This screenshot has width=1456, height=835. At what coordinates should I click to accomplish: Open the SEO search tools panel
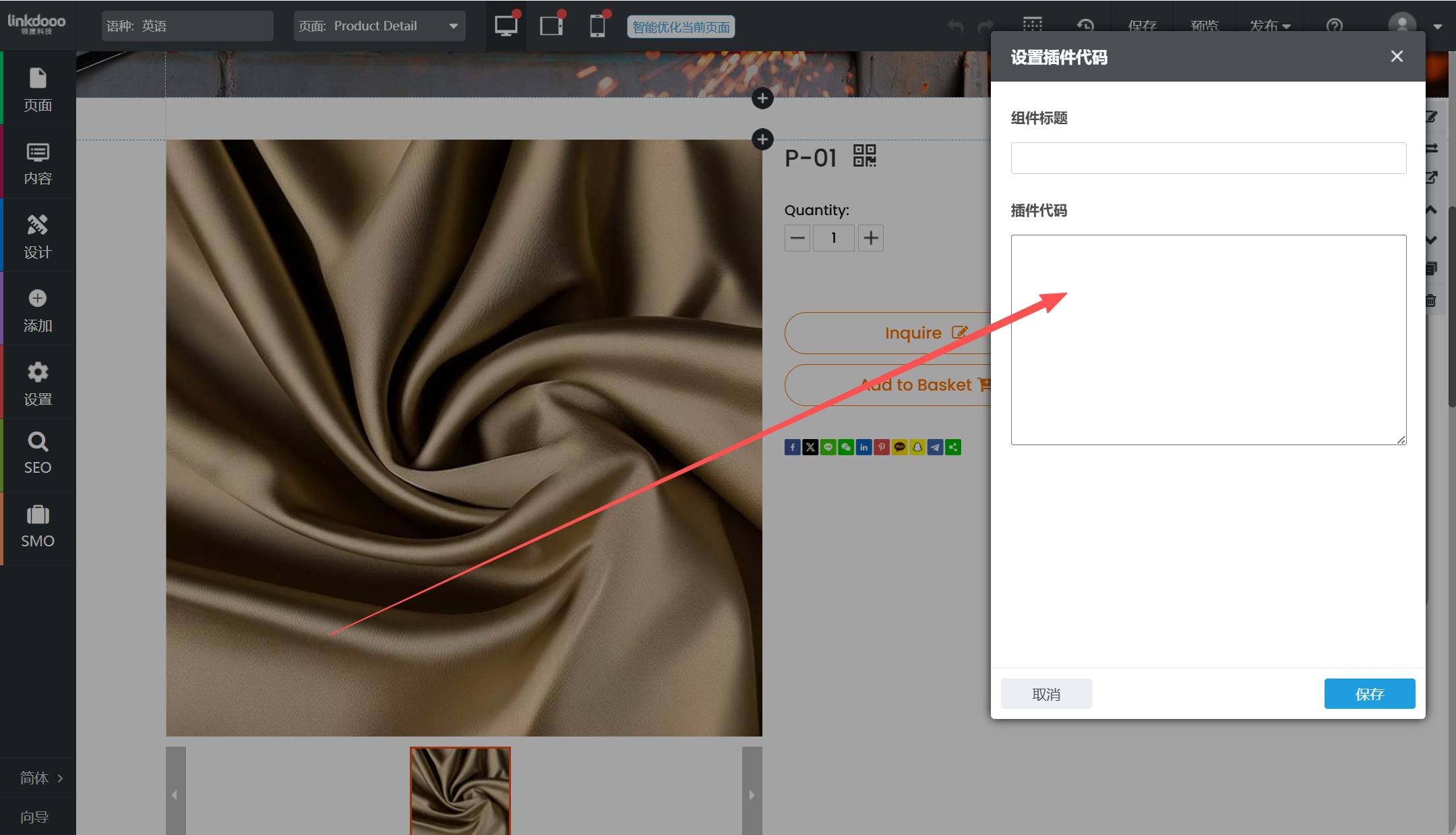[38, 453]
